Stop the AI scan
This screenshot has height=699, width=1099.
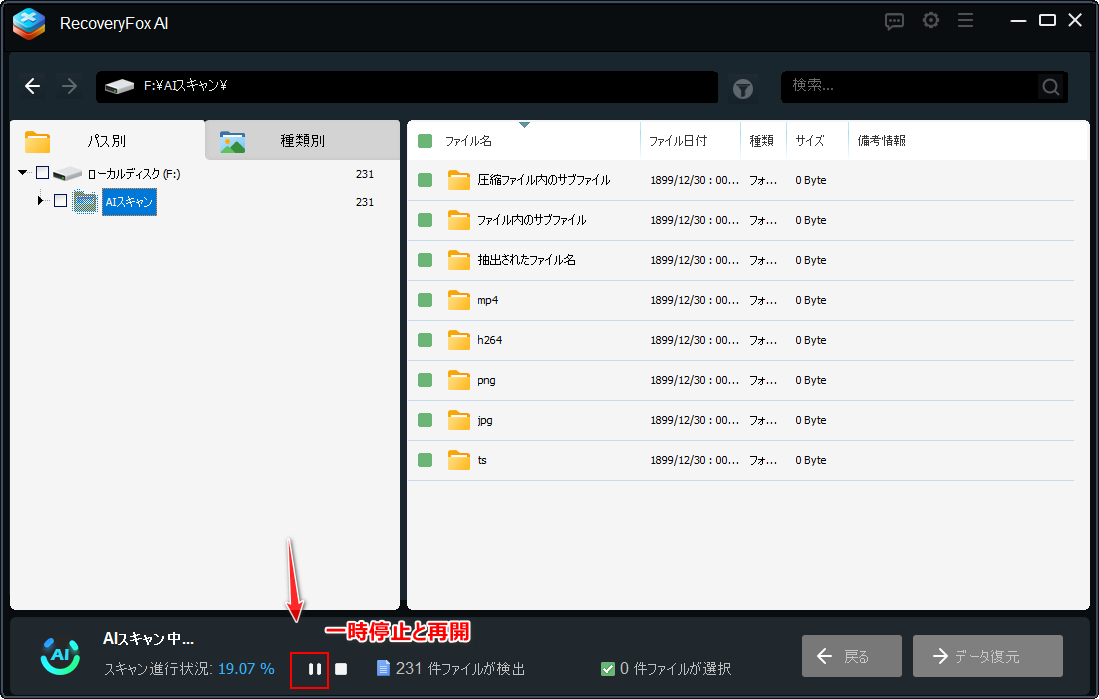tap(341, 670)
